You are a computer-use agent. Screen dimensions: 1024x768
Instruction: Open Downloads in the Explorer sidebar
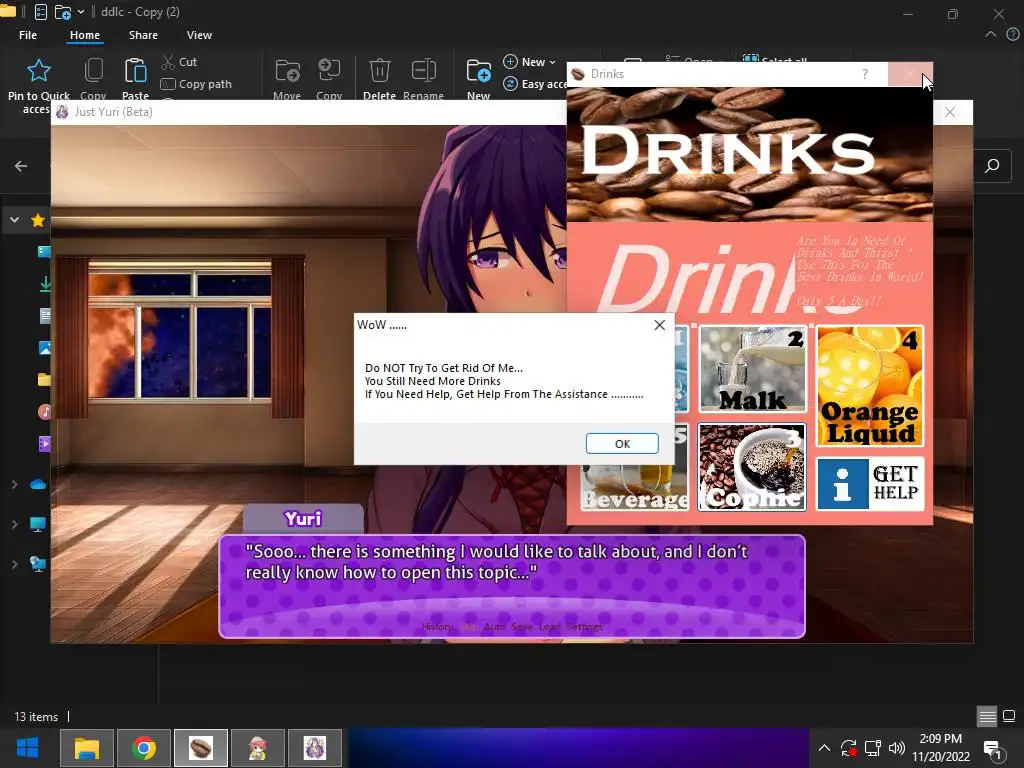click(x=45, y=283)
